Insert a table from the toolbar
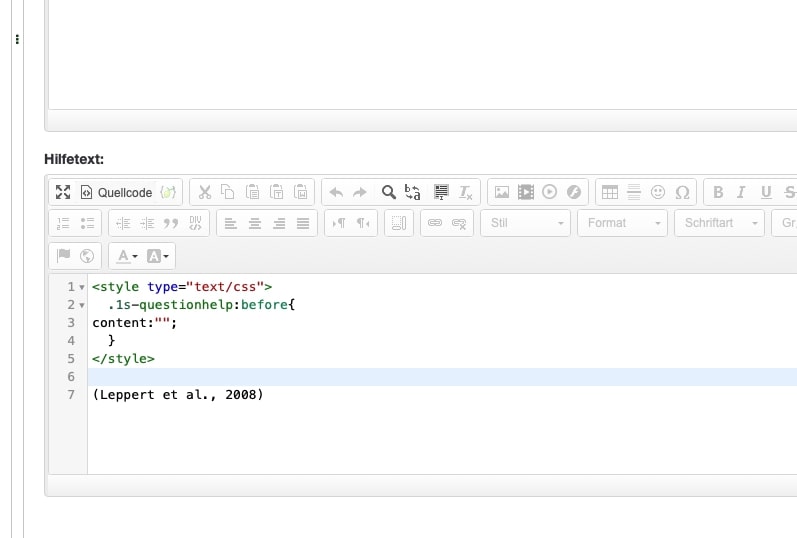 point(609,192)
